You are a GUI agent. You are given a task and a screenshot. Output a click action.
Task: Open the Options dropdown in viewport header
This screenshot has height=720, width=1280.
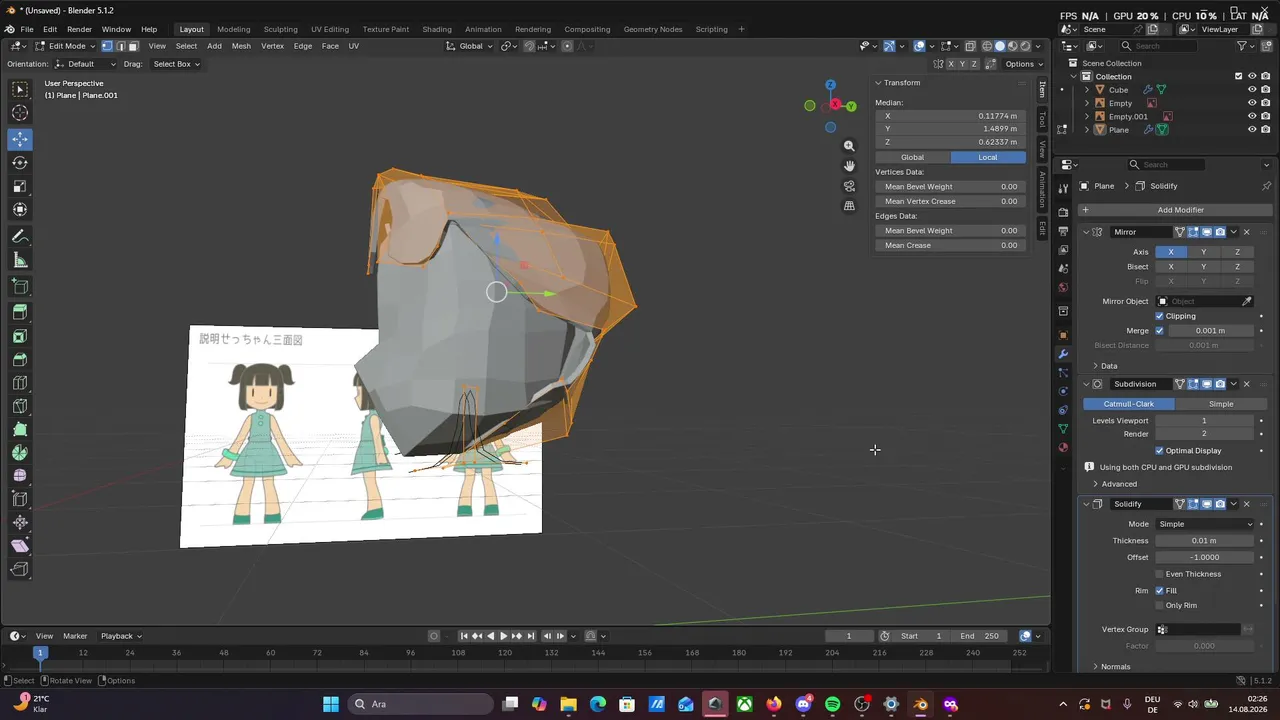click(1023, 64)
